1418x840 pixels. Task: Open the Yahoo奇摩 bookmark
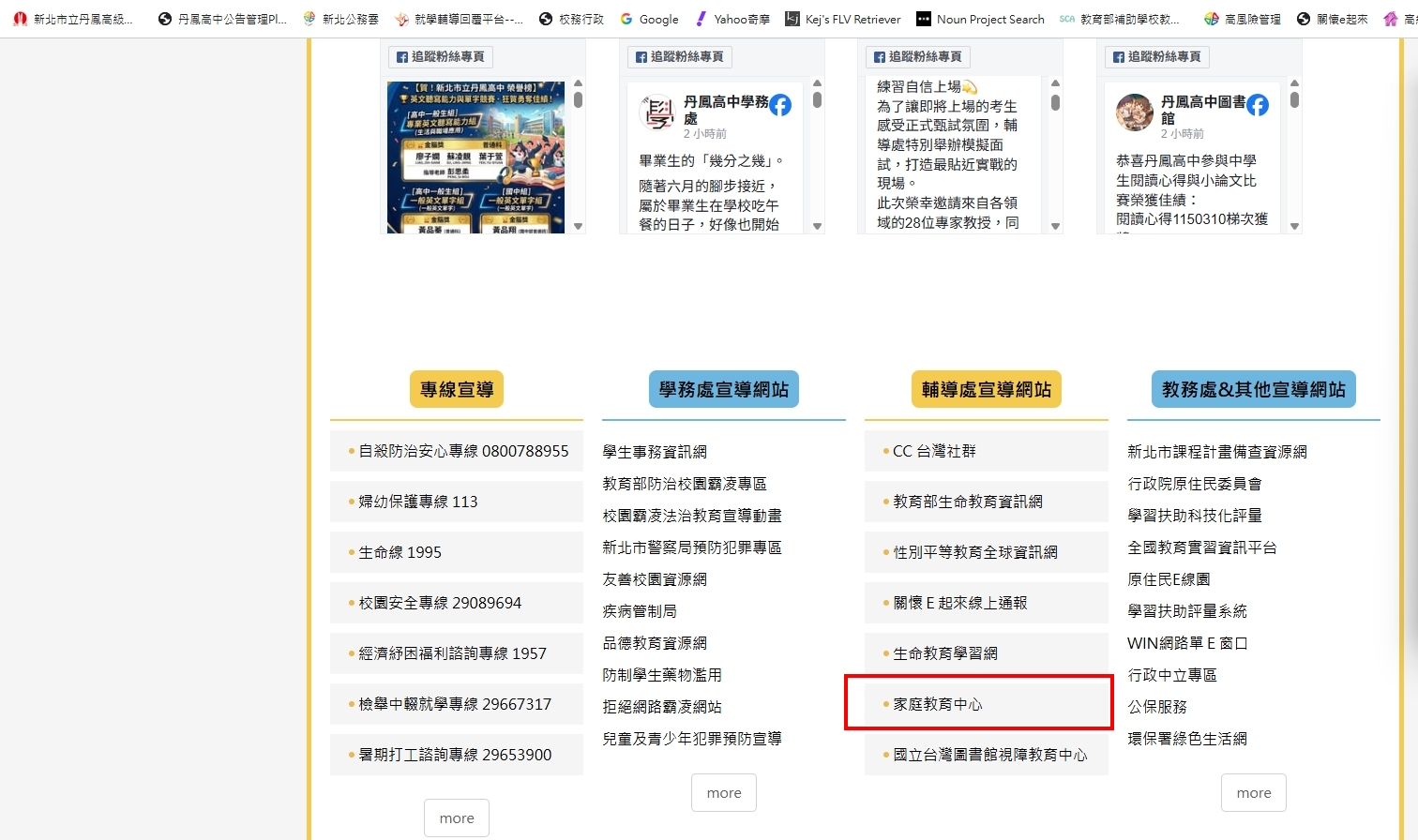point(732,19)
